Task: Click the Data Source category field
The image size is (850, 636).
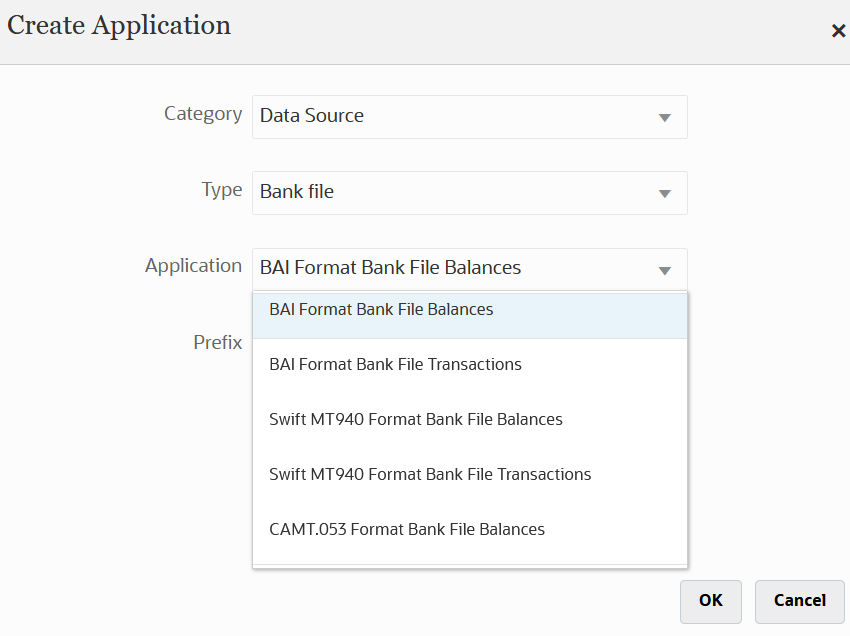Action: coord(450,116)
